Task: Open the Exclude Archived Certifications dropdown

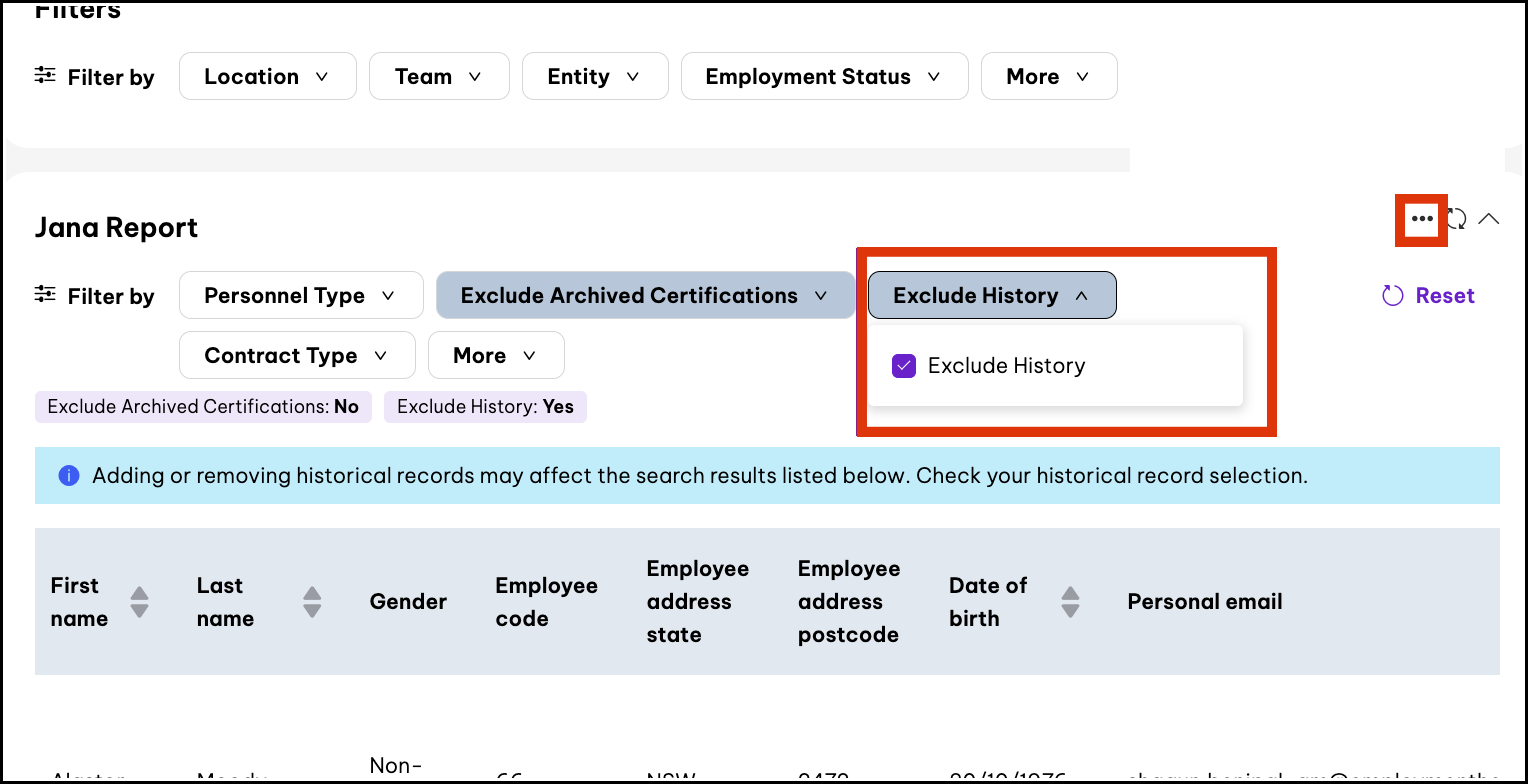Action: (645, 296)
